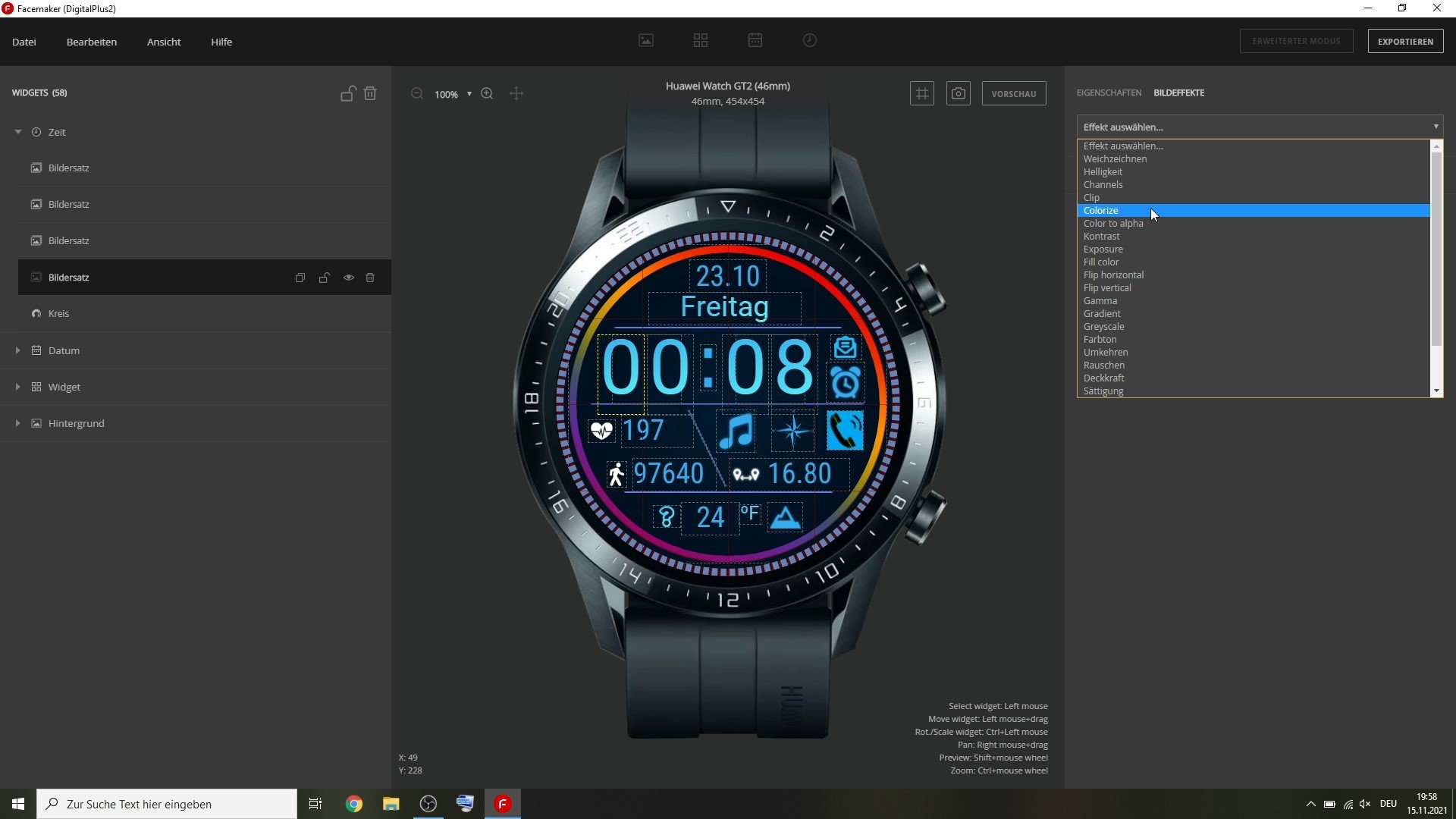Open the widget grid tool in the top toolbar
Viewport: 1456px width, 819px height.
pyautogui.click(x=701, y=41)
